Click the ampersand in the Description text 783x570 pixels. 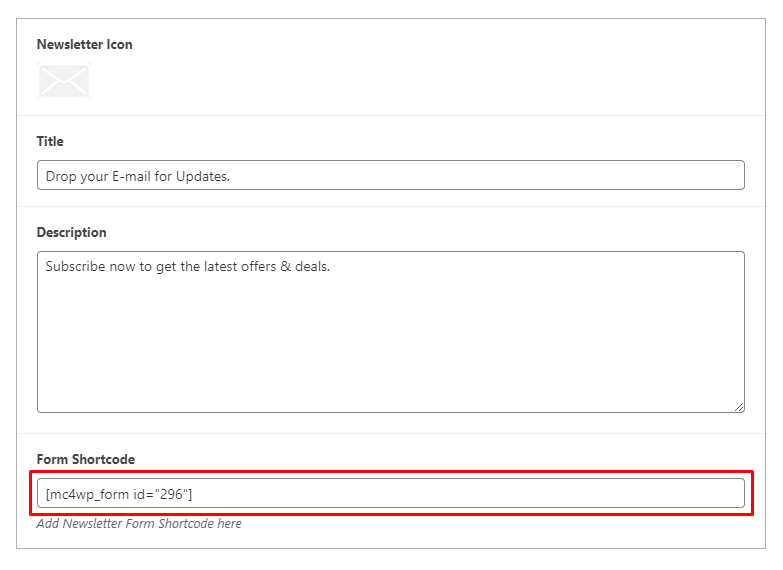coord(286,266)
